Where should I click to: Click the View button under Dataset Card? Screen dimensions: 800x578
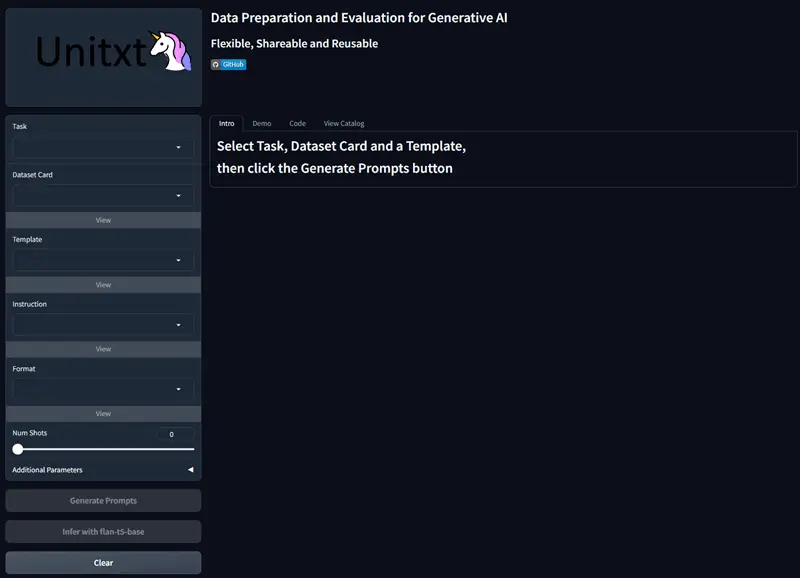[103, 220]
